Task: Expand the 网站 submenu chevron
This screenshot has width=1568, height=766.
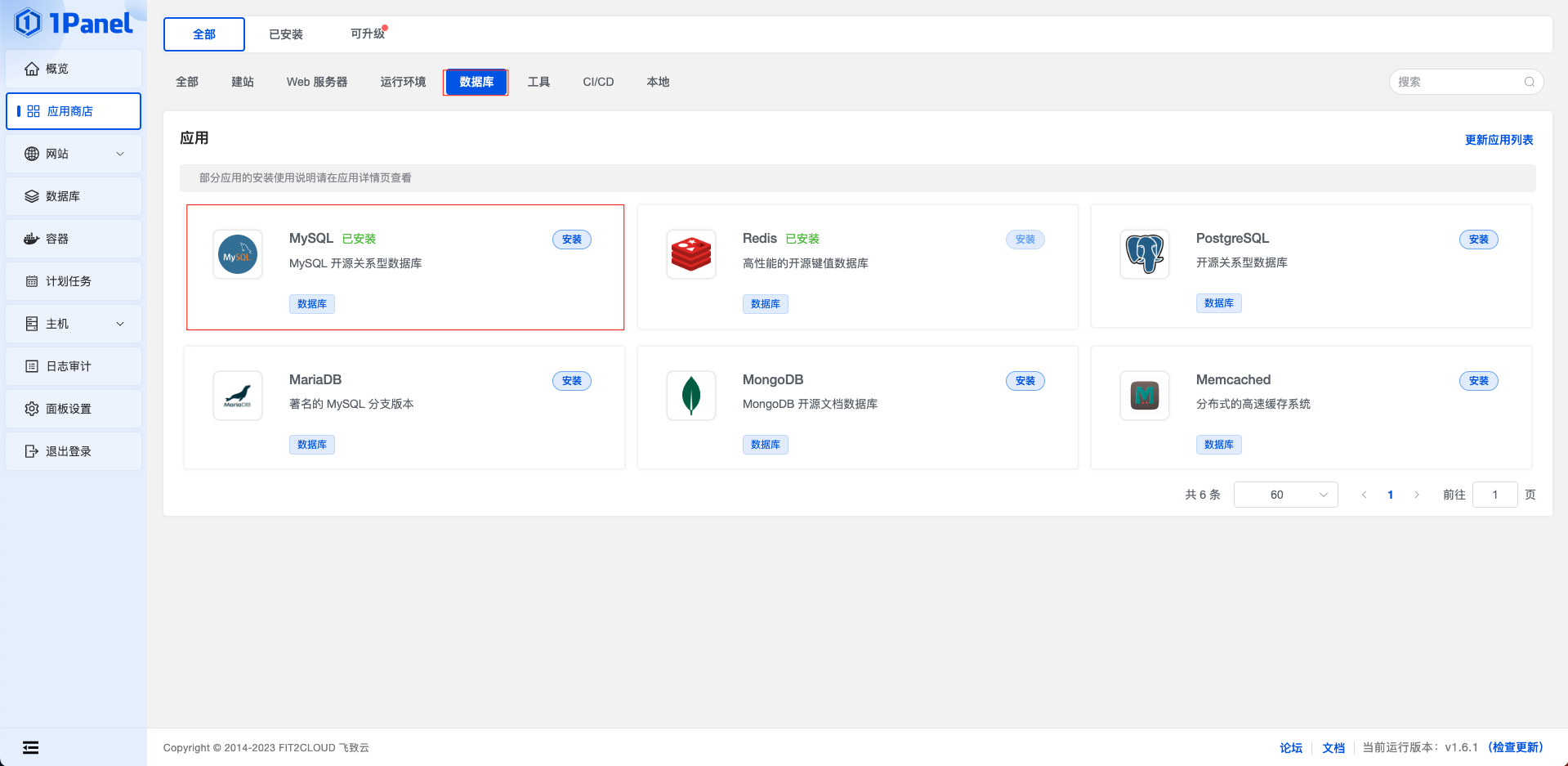Action: 120,154
